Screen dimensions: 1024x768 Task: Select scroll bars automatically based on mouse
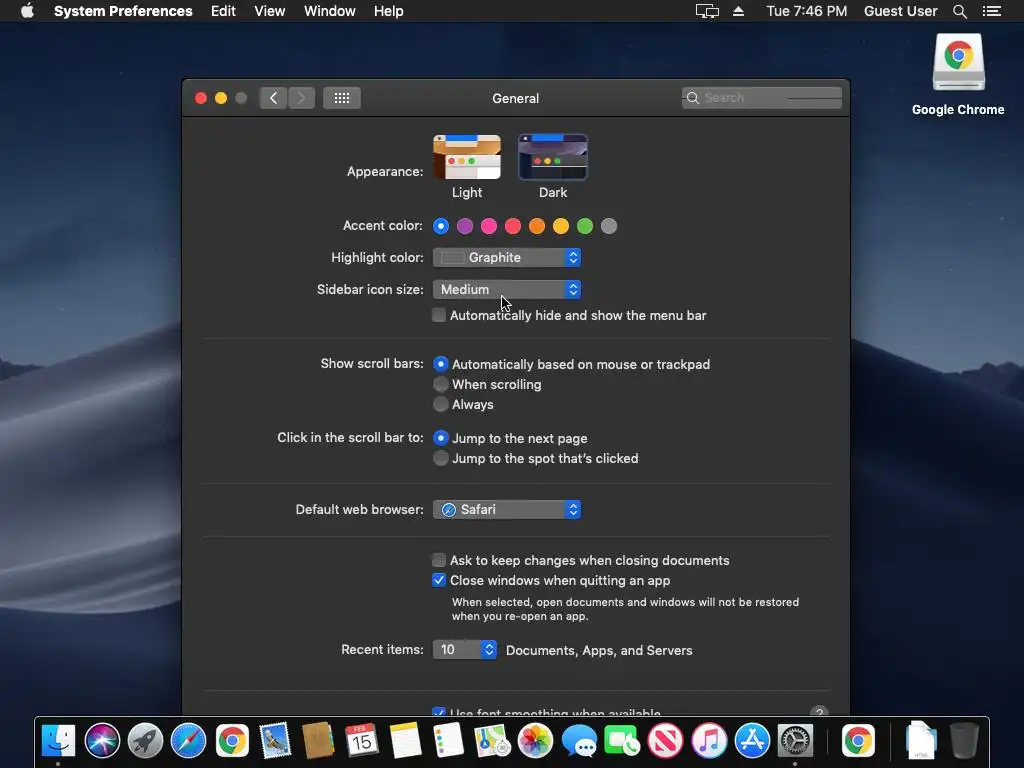[441, 364]
